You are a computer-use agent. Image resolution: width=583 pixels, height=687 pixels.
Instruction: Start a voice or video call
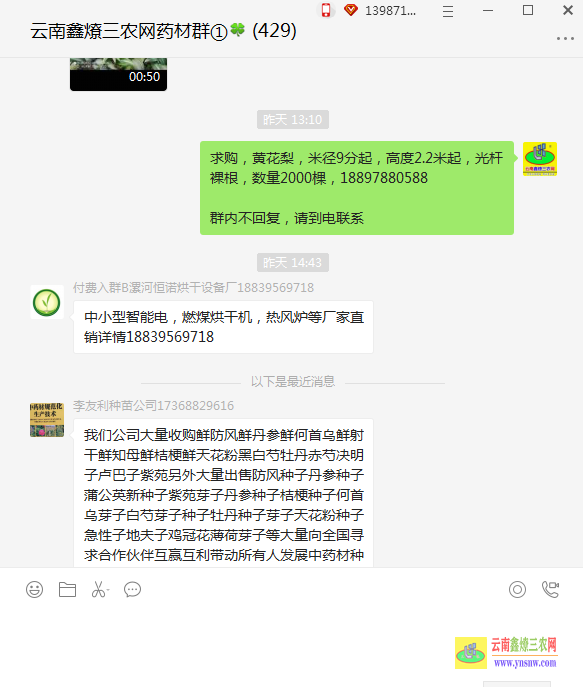(551, 589)
